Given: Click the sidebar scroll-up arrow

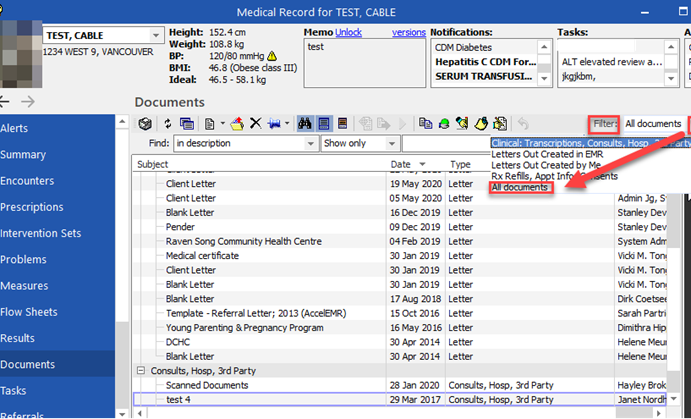Looking at the screenshot, I should pos(122,122).
